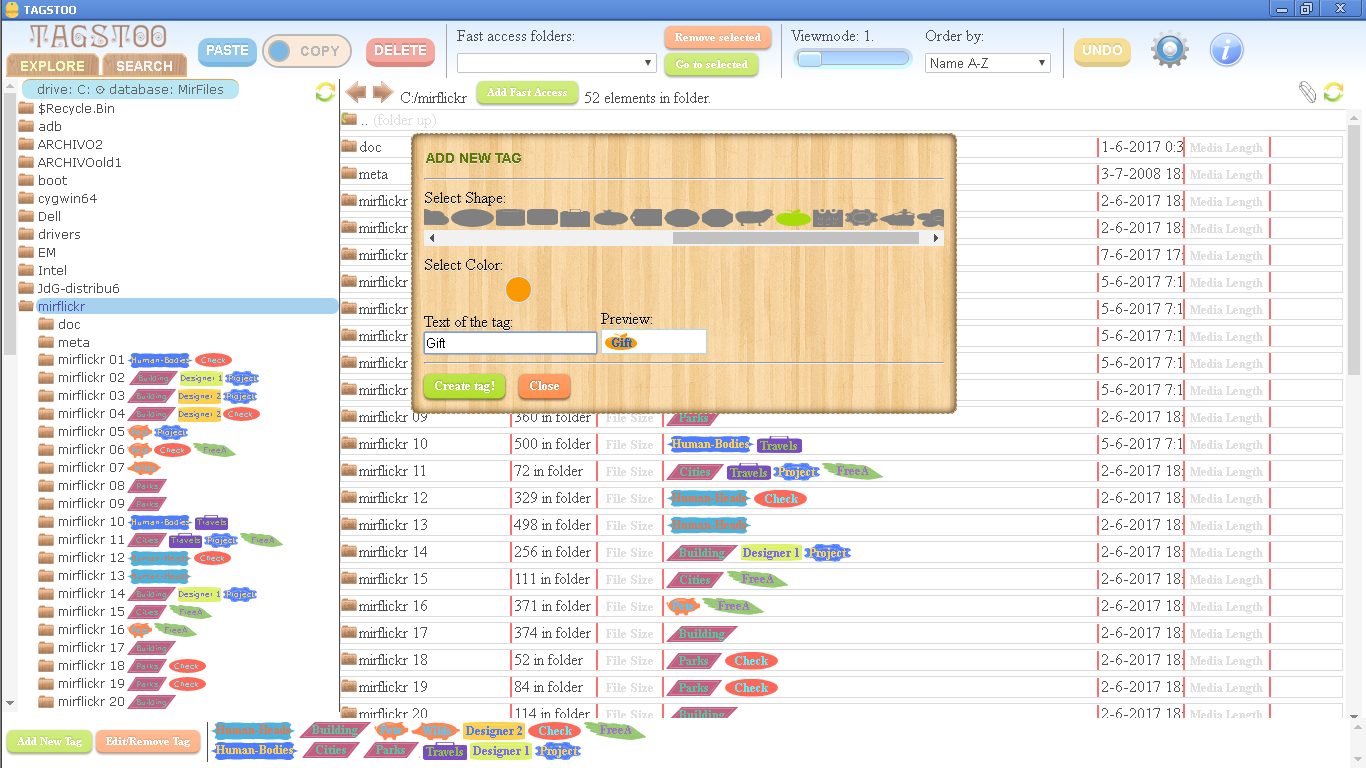Viewport: 1366px width, 768px height.
Task: Refresh the folder tree panel
Action: [x=325, y=92]
